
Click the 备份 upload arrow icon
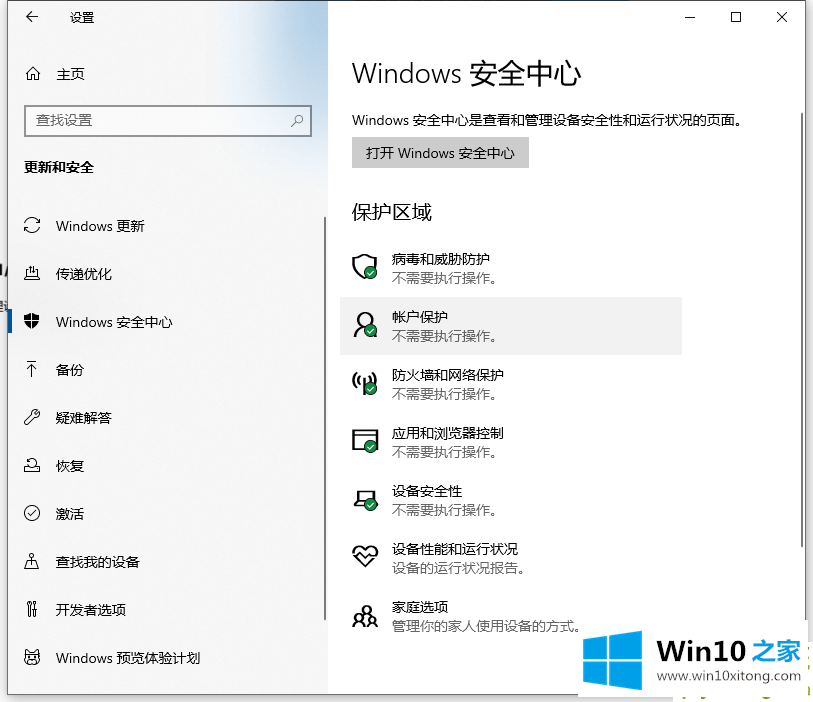[x=32, y=369]
